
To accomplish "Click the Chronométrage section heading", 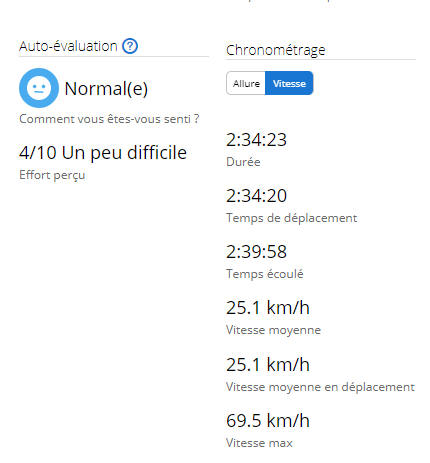I will click(x=276, y=50).
